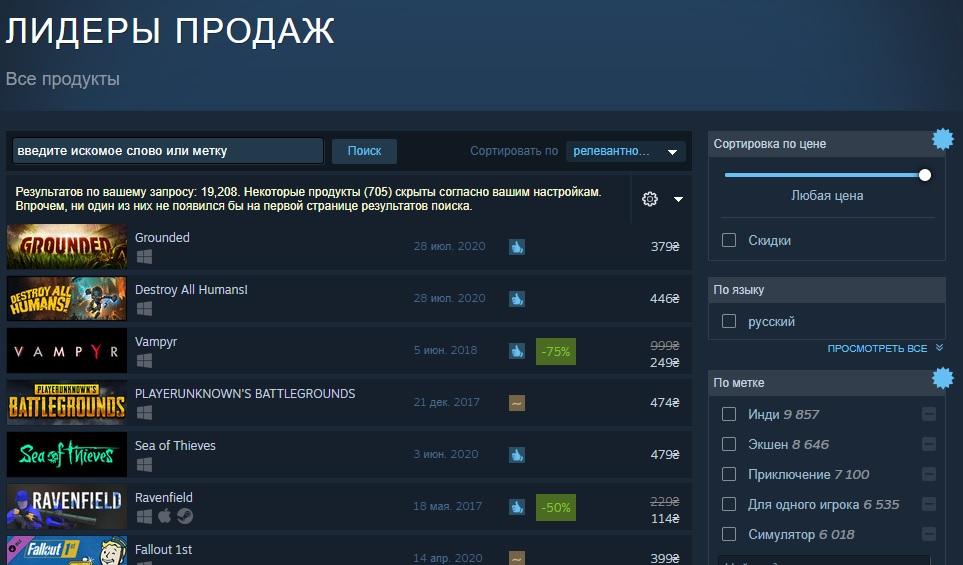Click the Battlegrounds capsule thumbnail
The height and width of the screenshot is (565, 963).
tap(66, 402)
